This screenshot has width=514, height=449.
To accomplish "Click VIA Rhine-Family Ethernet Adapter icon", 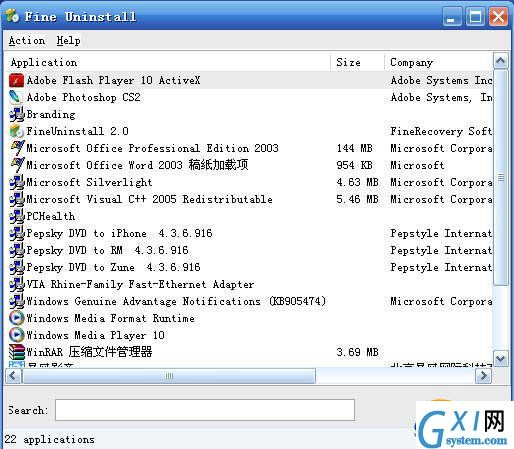I will pyautogui.click(x=16, y=284).
